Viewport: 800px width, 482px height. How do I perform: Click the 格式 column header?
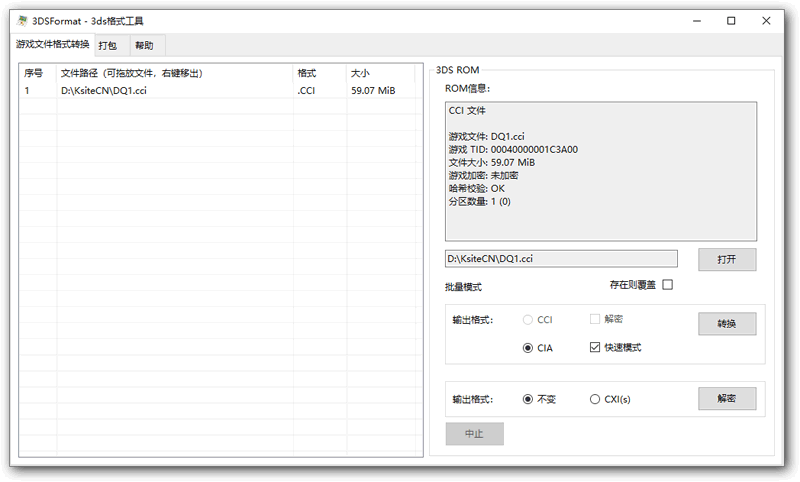[x=319, y=73]
